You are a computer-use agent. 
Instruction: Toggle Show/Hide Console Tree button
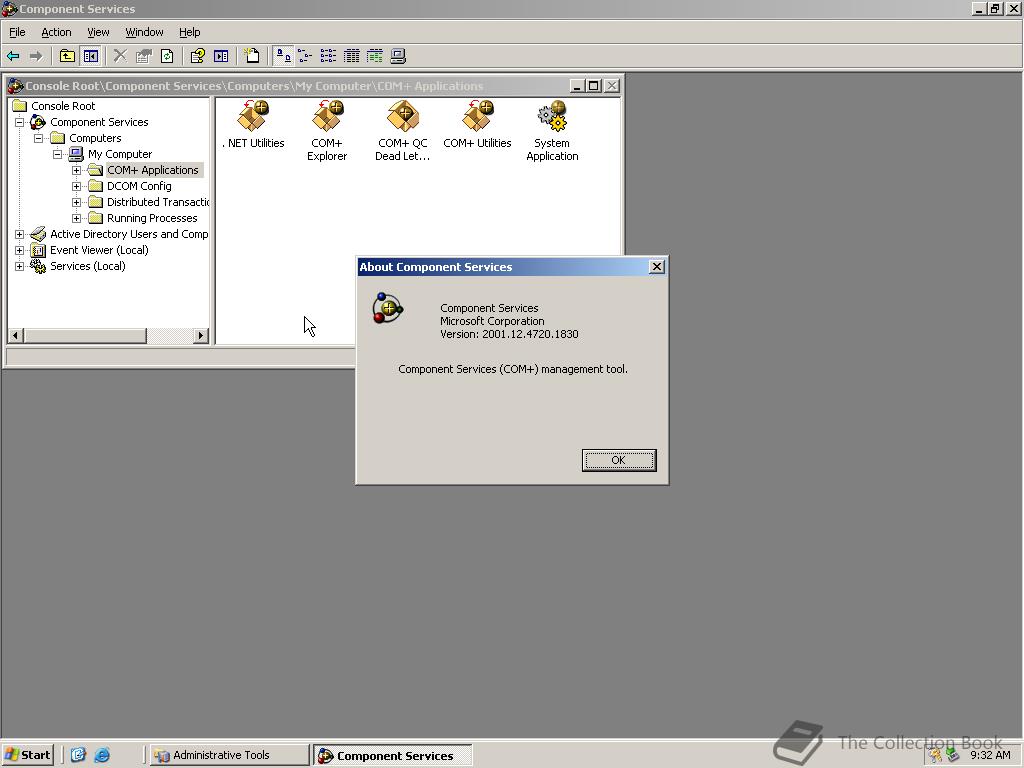click(x=90, y=56)
